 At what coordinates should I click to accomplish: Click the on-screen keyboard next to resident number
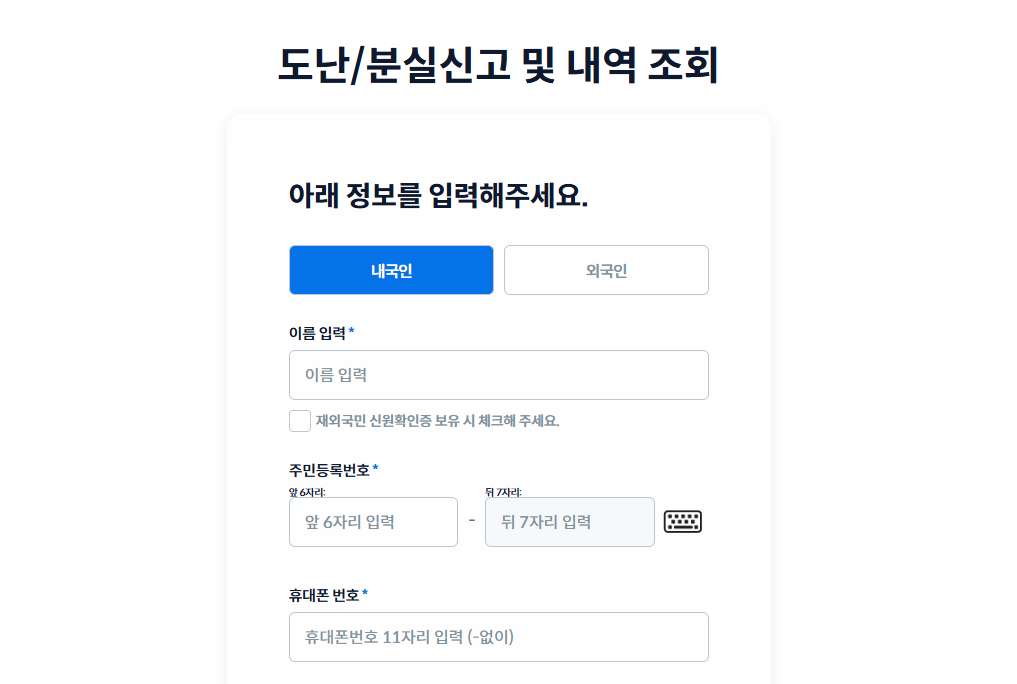tap(685, 521)
